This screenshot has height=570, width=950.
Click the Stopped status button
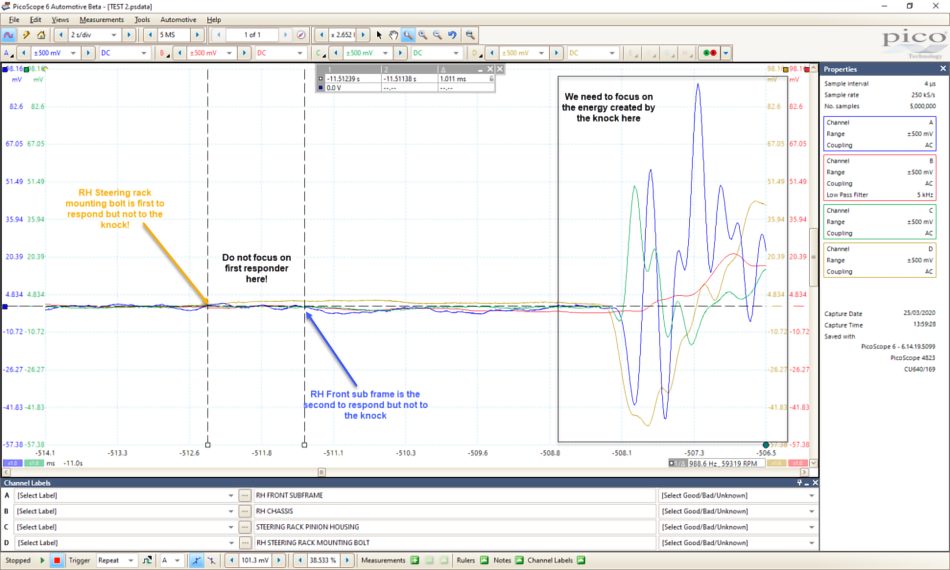click(18, 560)
